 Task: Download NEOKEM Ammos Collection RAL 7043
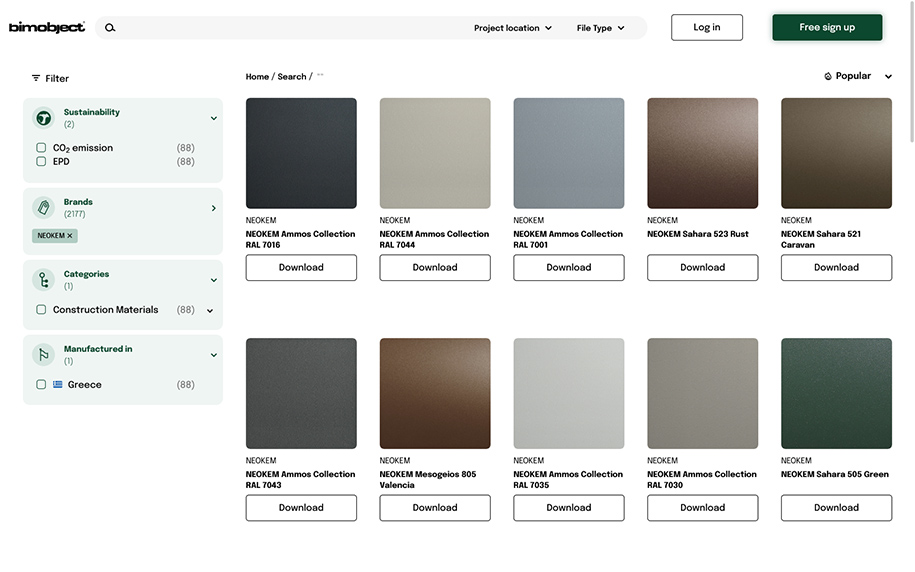tap(301, 508)
